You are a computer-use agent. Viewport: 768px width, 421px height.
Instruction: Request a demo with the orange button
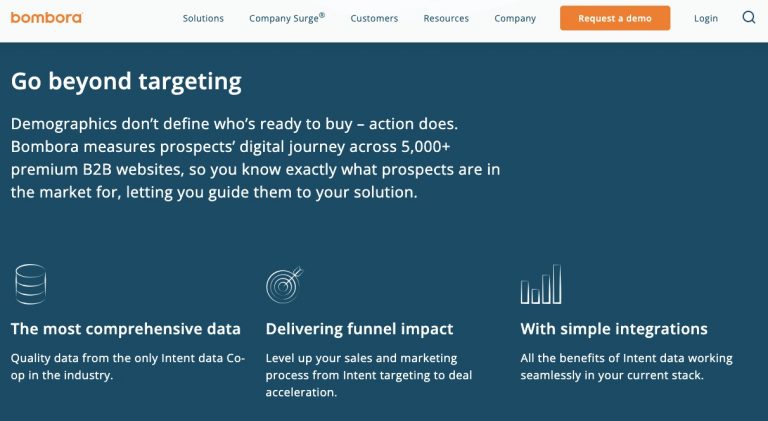(x=615, y=18)
